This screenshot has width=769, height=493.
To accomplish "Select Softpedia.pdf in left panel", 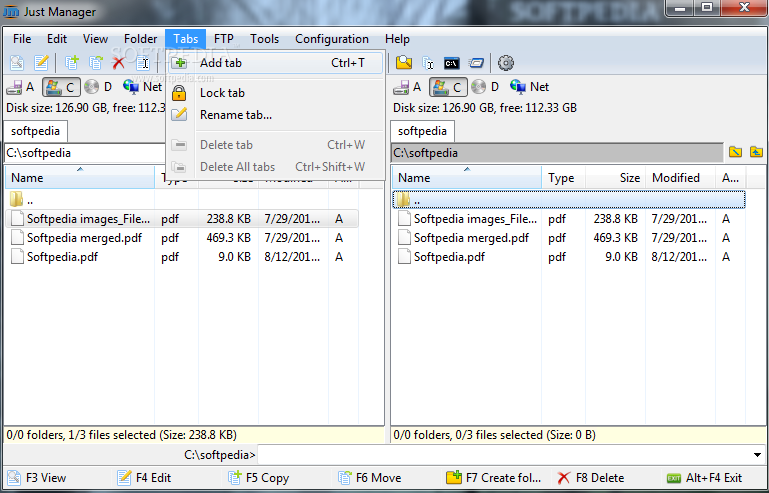I will coord(181,257).
